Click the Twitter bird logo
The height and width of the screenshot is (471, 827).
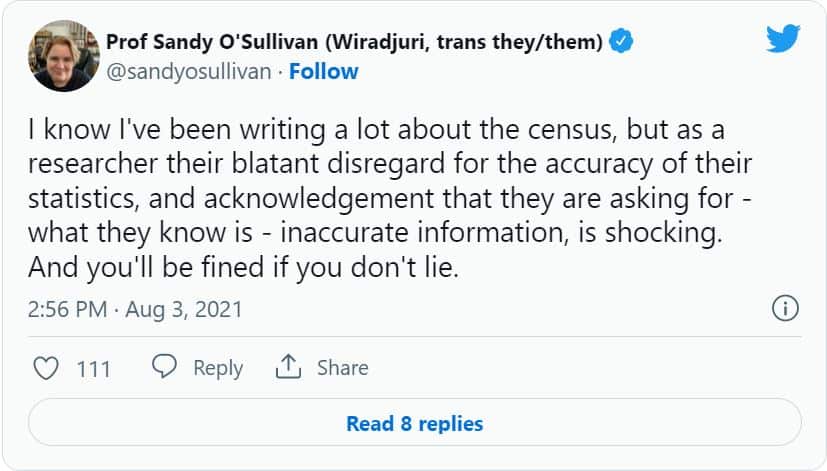pyautogui.click(x=783, y=41)
